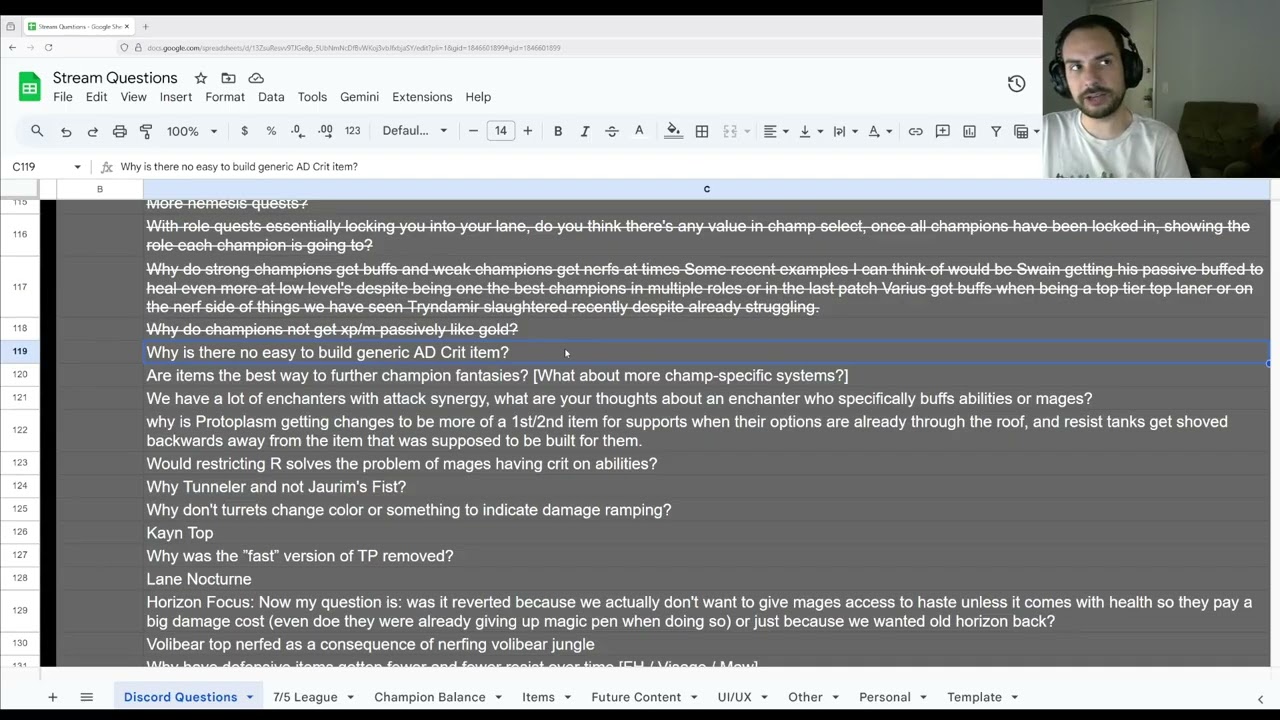Open version history clock icon
The image size is (1280, 720).
(1016, 84)
